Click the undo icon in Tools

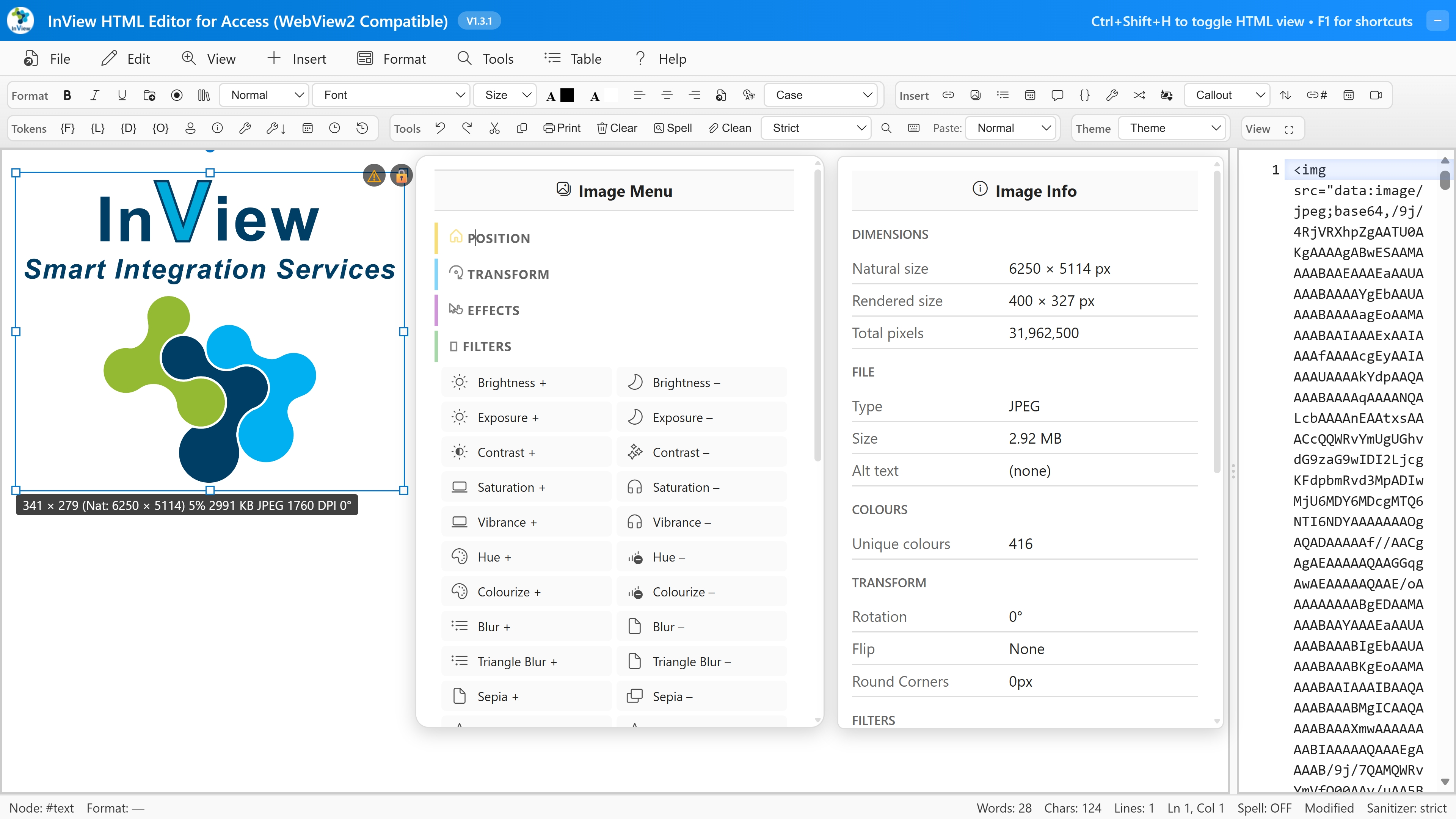click(x=440, y=128)
